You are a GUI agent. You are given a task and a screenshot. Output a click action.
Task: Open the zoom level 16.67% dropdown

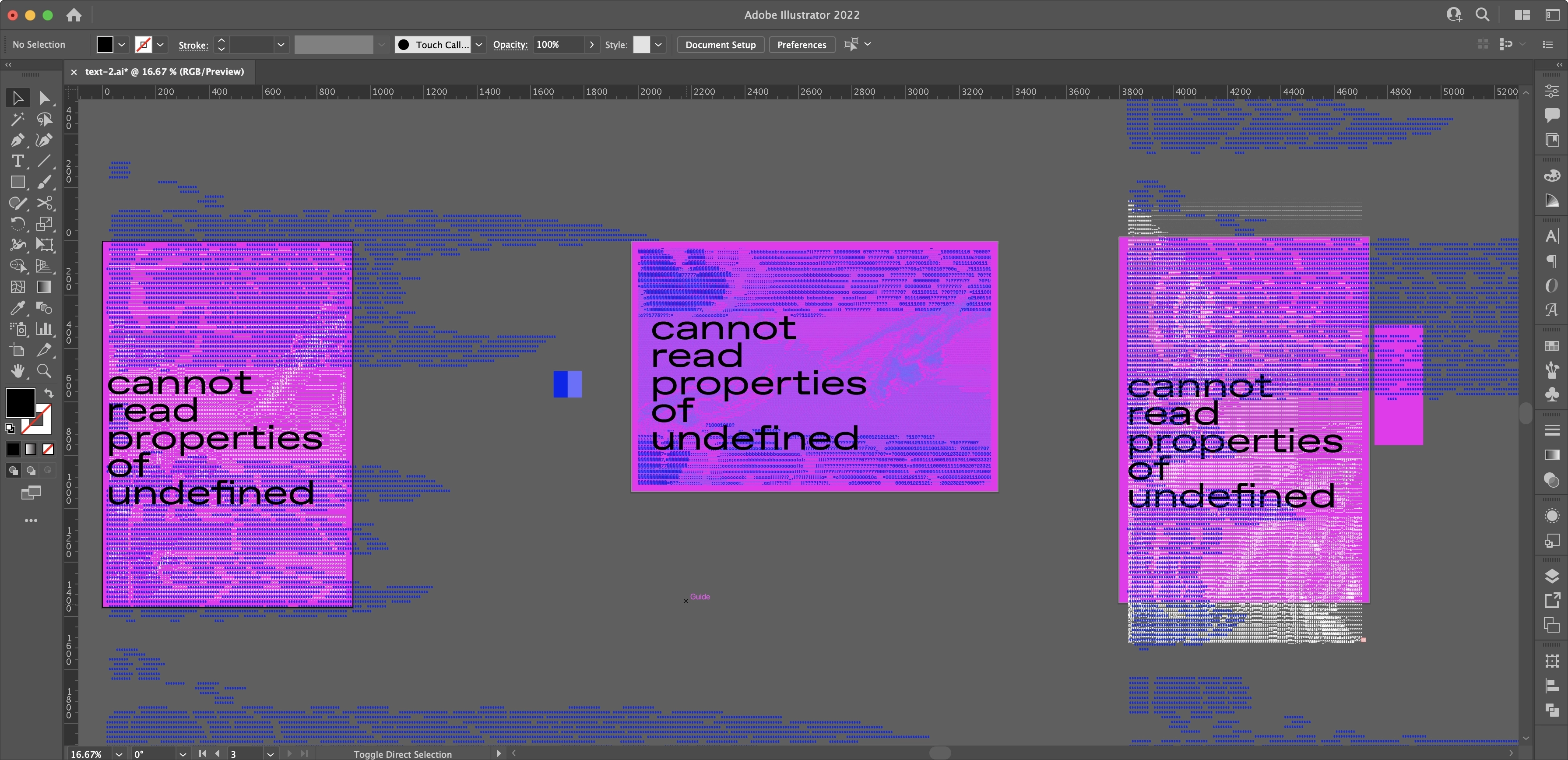[x=119, y=754]
